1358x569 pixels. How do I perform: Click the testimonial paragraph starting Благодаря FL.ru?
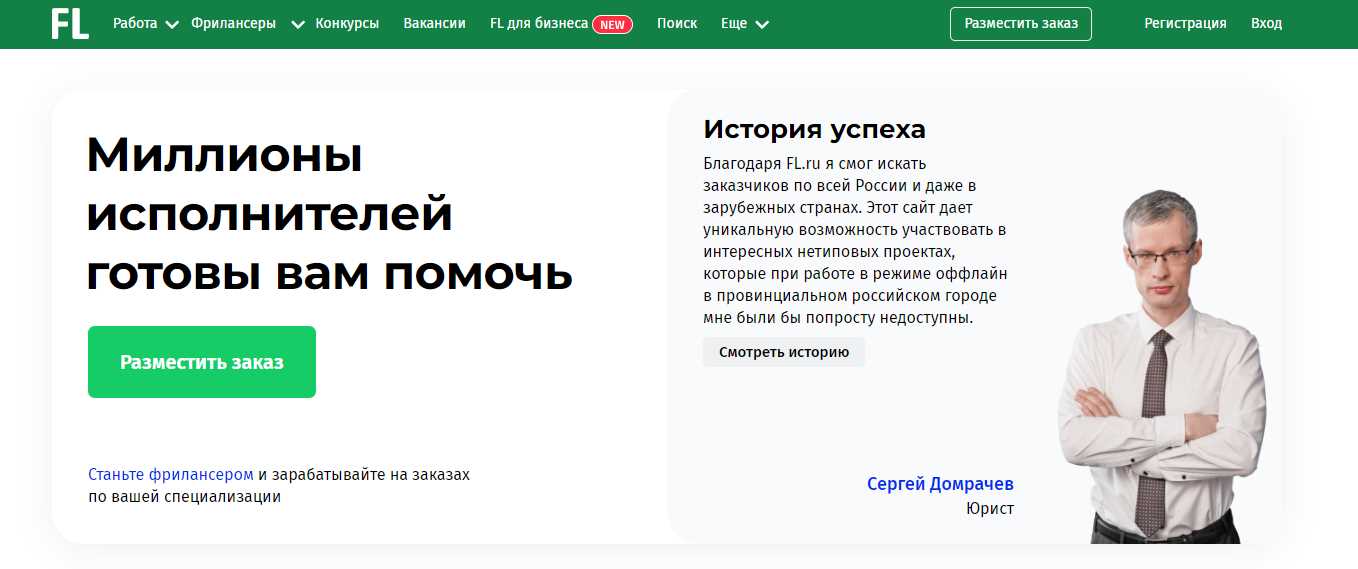(x=855, y=240)
